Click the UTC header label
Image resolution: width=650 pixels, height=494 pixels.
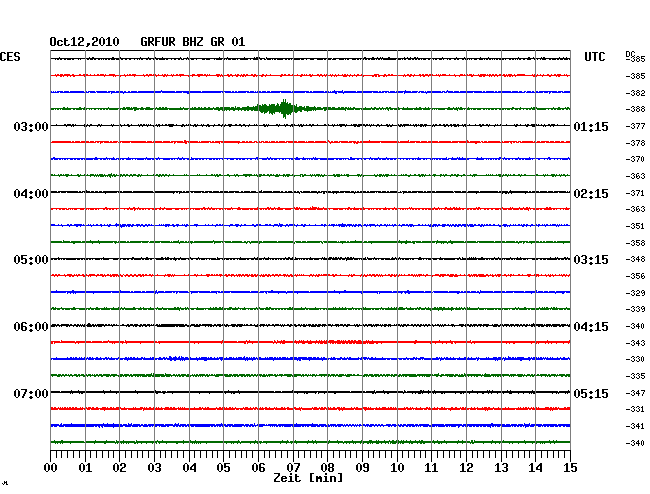pos(595,57)
